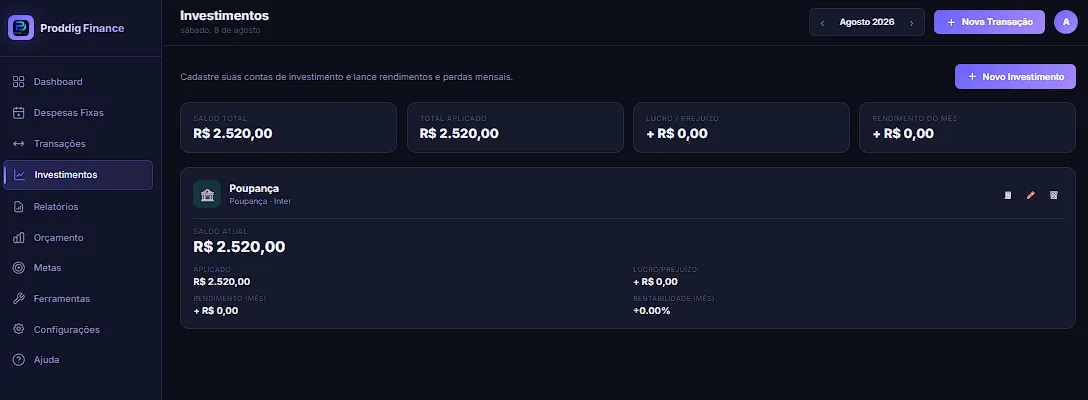Screen dimensions: 1088x400
Task: Advance to next month arrow
Action: [911, 22]
